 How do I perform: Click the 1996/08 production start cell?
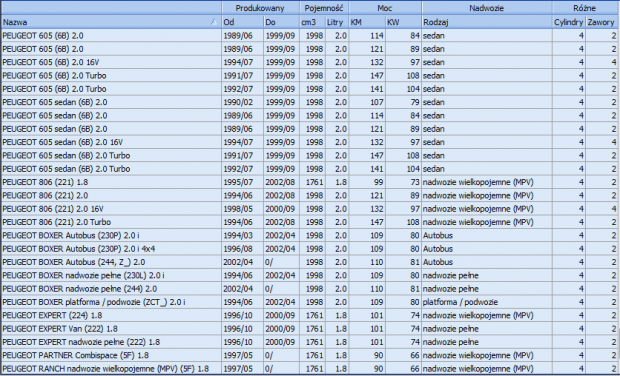click(242, 249)
